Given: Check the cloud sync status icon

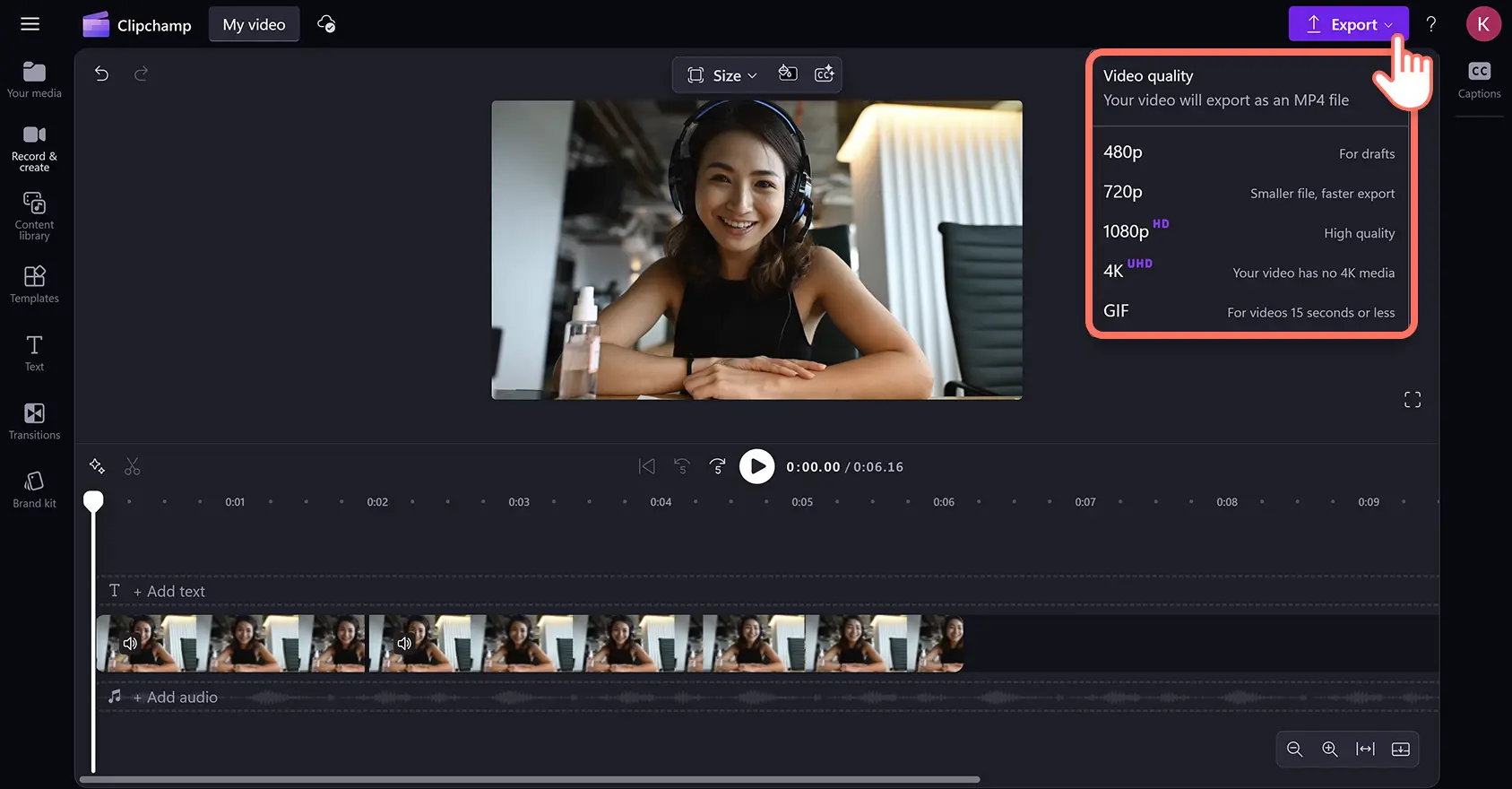Looking at the screenshot, I should pos(326,24).
